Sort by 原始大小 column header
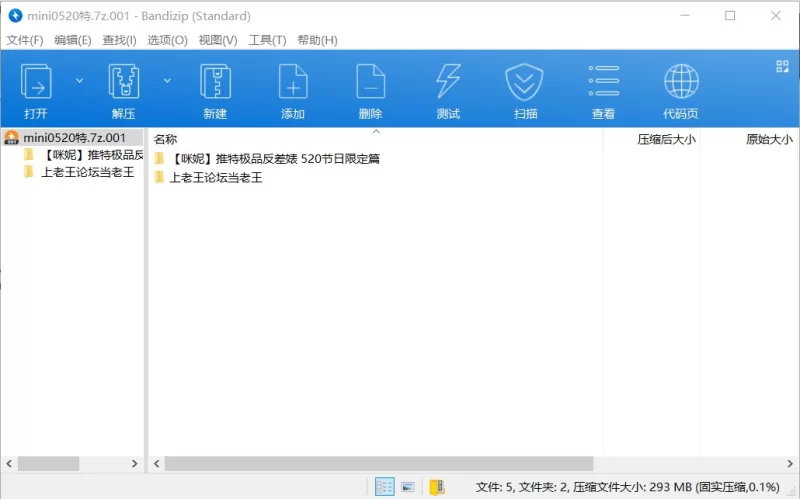This screenshot has width=800, height=499. (x=769, y=139)
